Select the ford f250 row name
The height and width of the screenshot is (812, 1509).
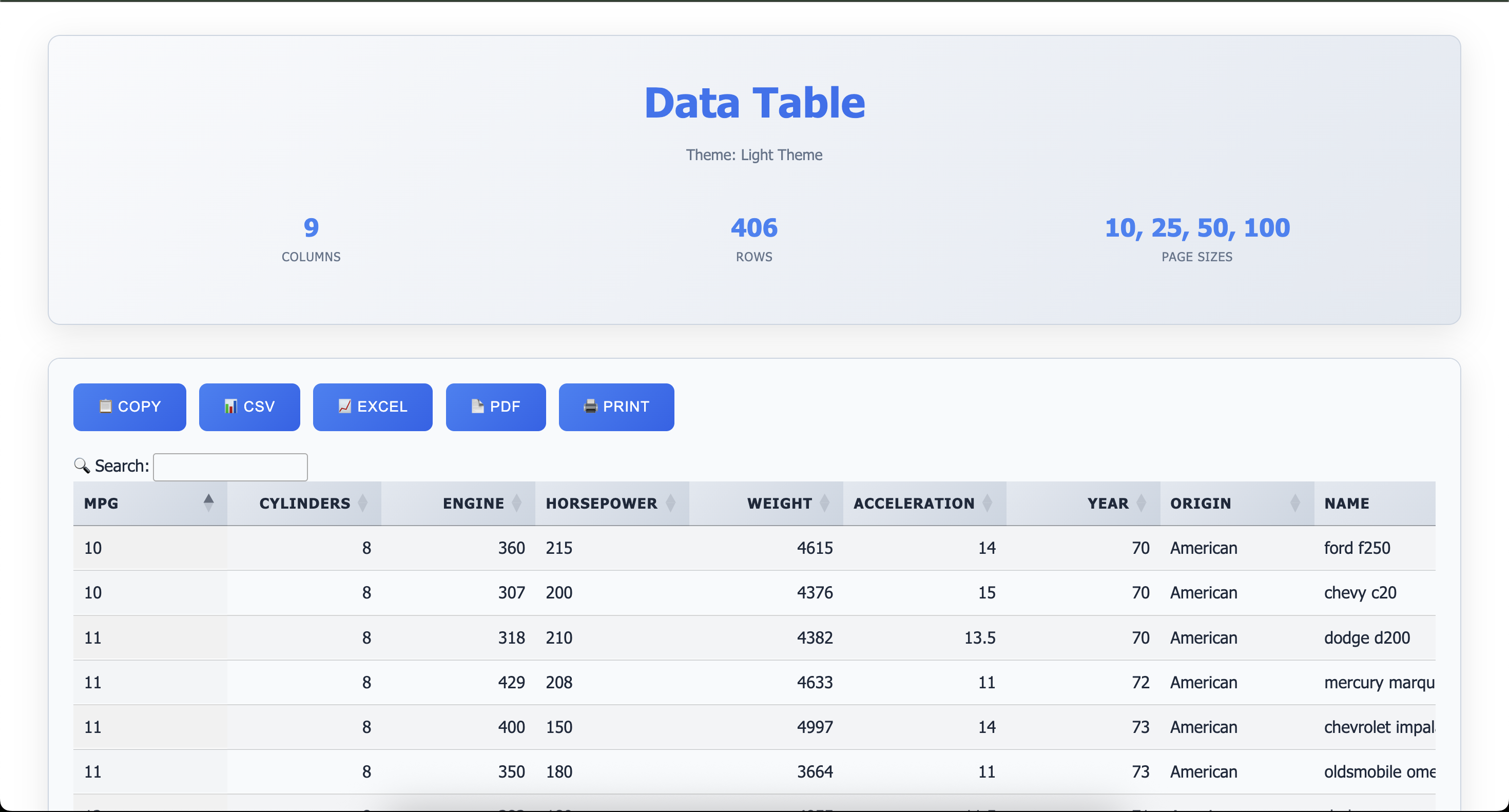[1357, 548]
